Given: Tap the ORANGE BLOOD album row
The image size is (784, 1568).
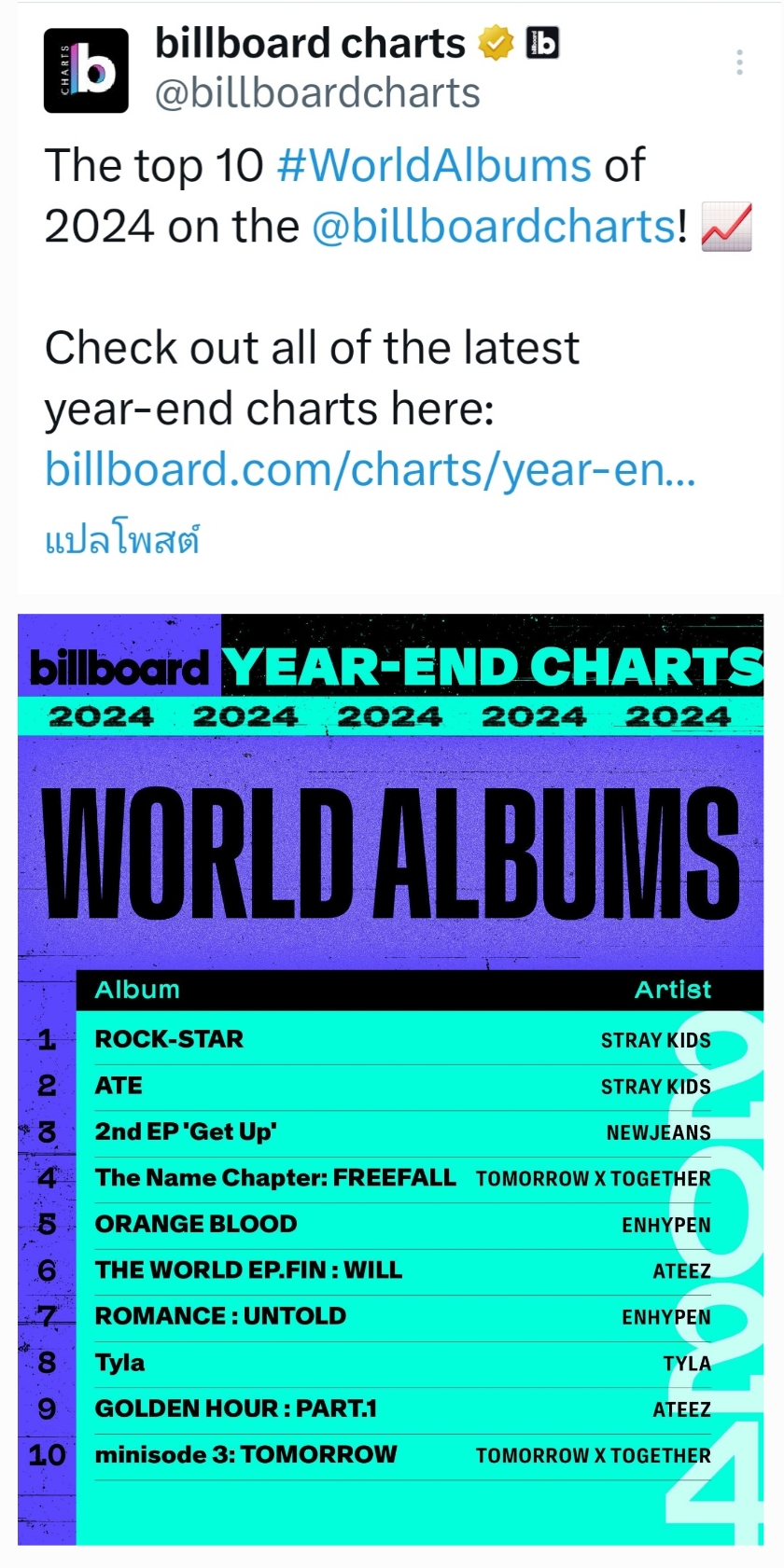Looking at the screenshot, I should [402, 1225].
